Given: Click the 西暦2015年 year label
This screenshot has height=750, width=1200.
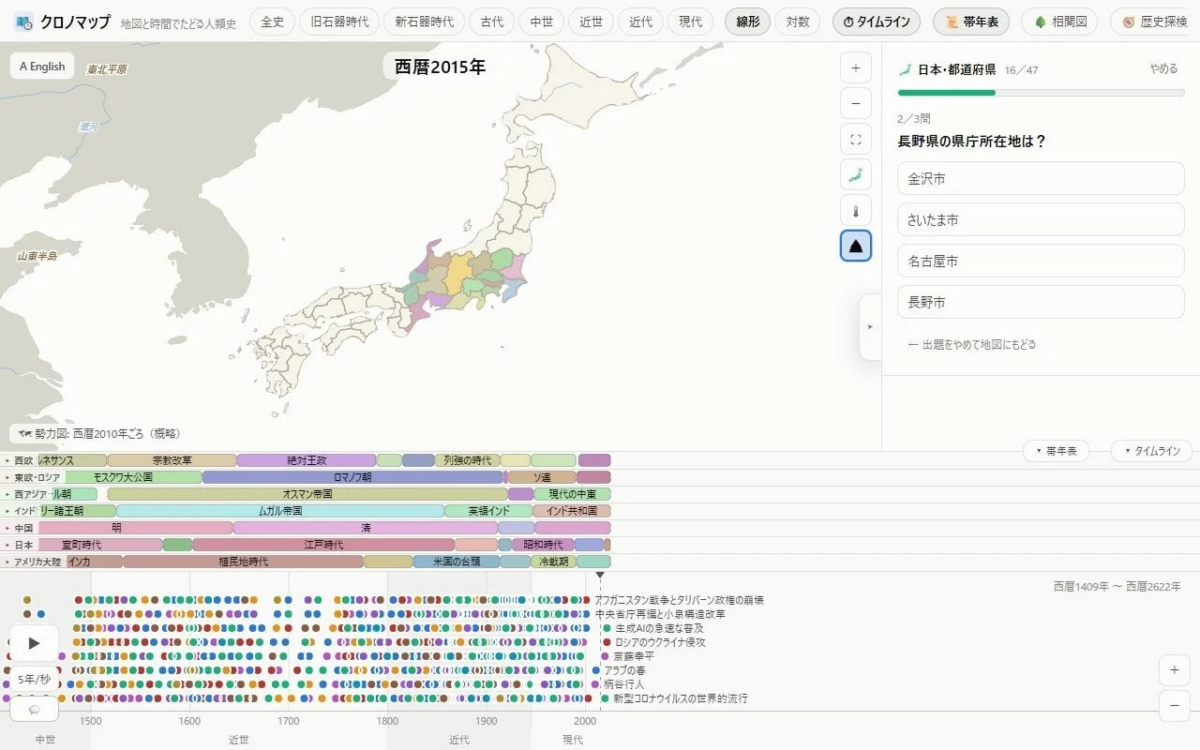Looking at the screenshot, I should pos(440,68).
